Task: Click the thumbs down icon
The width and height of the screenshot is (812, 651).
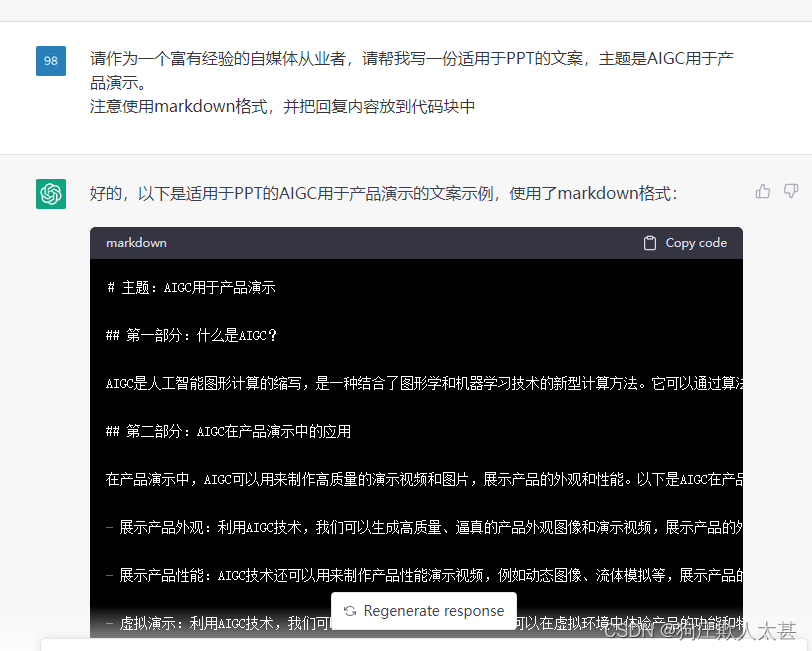Action: point(791,191)
